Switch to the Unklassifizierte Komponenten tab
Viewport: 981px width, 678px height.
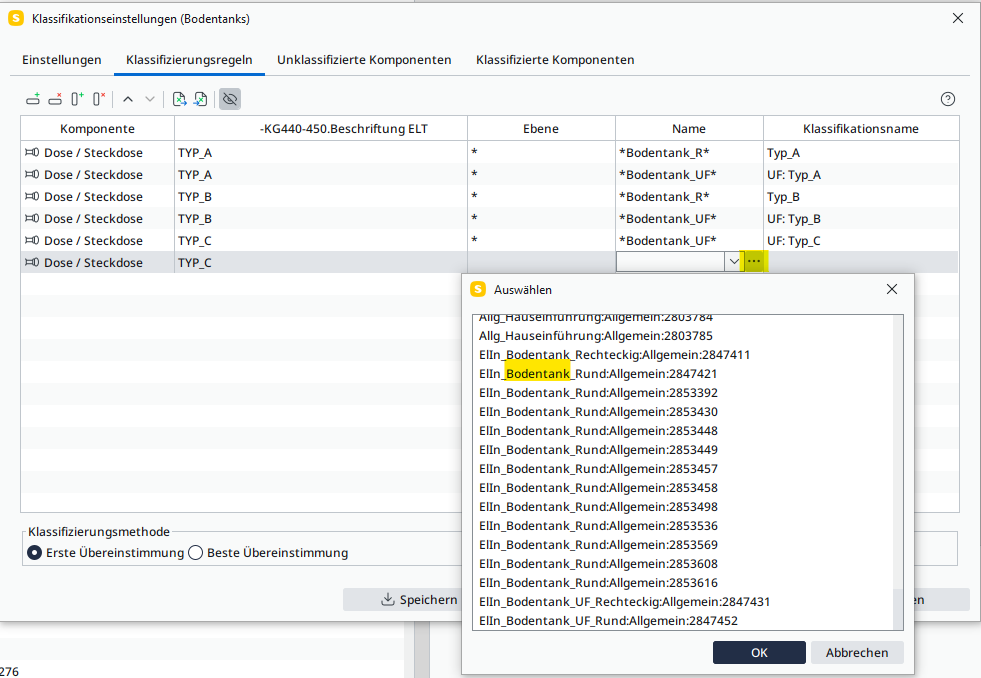point(364,60)
